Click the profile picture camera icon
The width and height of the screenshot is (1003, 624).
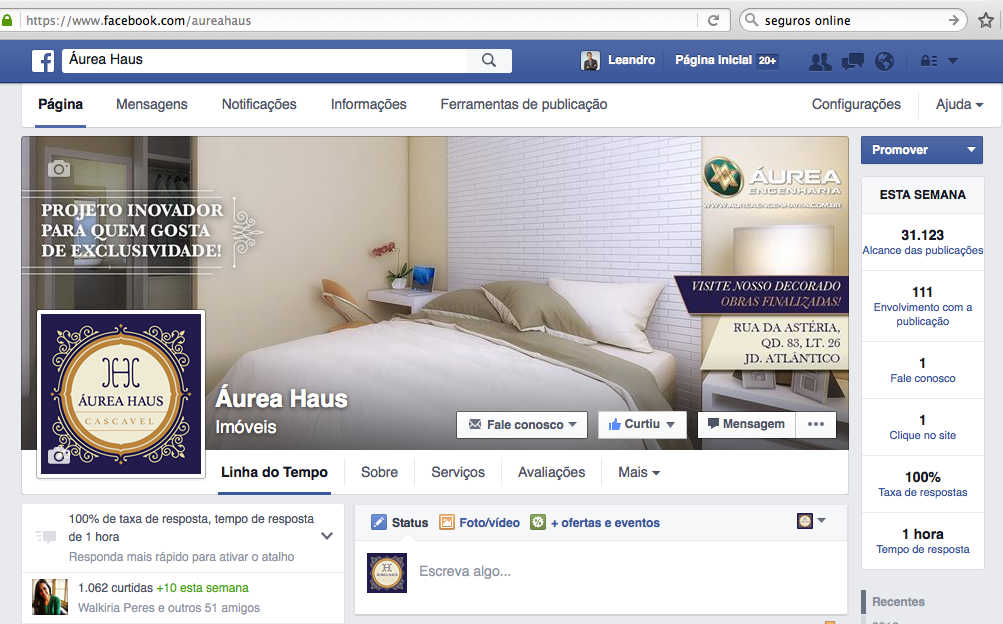59,455
